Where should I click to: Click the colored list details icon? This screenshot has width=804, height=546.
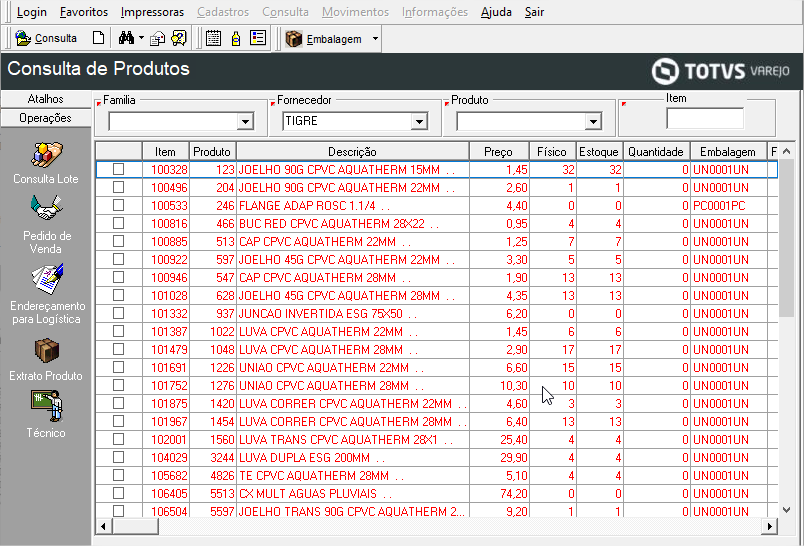click(258, 38)
